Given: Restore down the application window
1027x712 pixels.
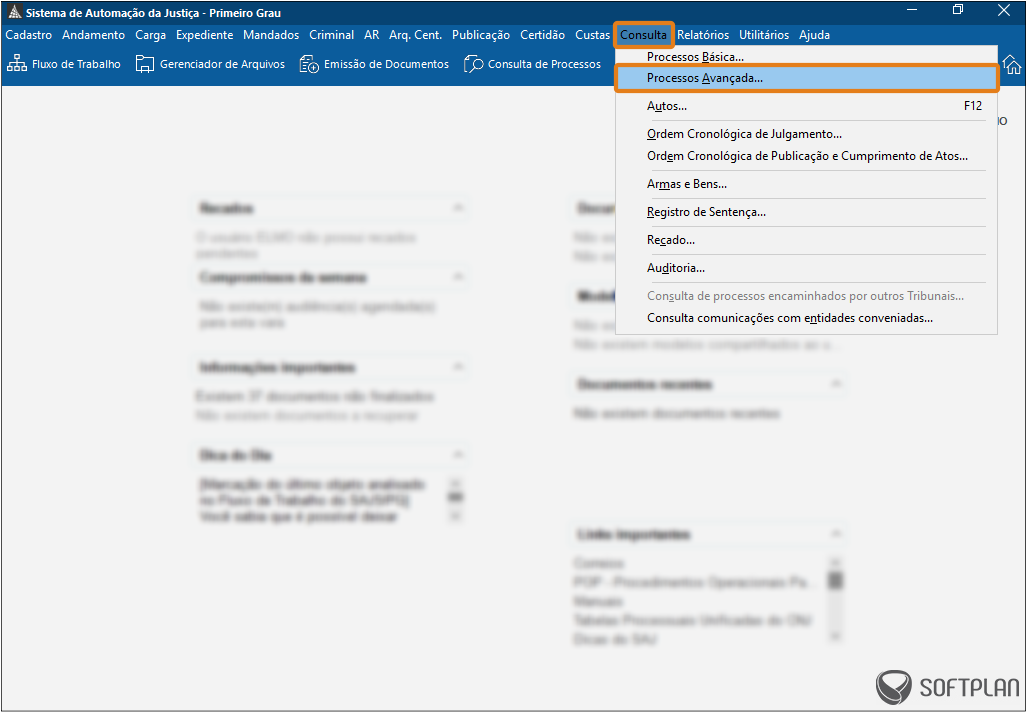Looking at the screenshot, I should 958,10.
